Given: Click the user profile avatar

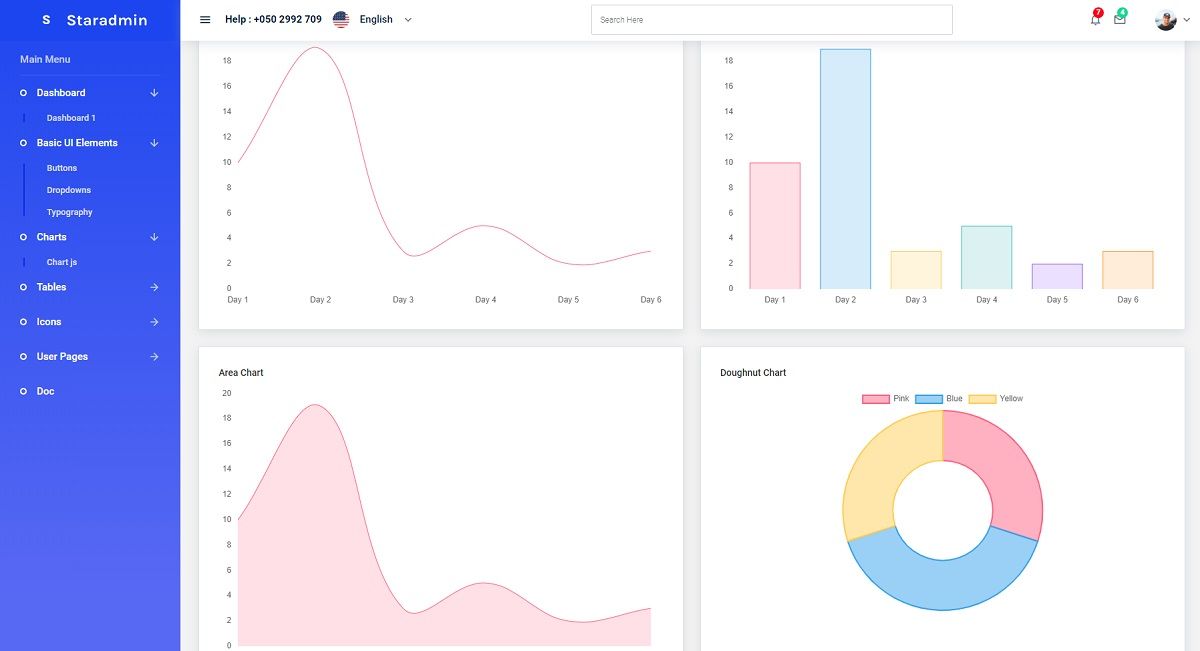Looking at the screenshot, I should 1166,20.
